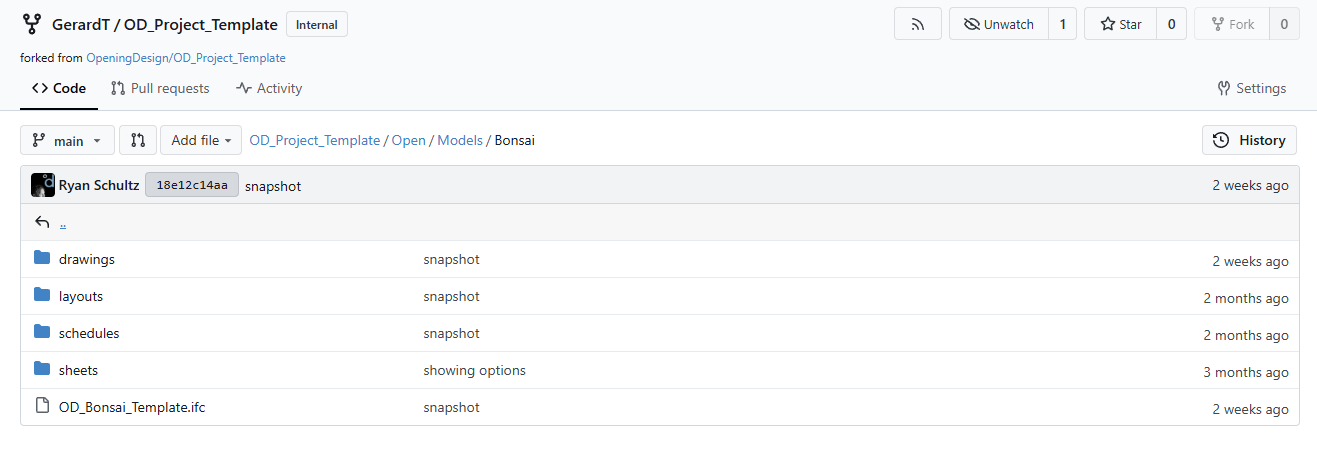Click the parent directory arrow icon
Screen dimensions: 1317x456
[42, 222]
